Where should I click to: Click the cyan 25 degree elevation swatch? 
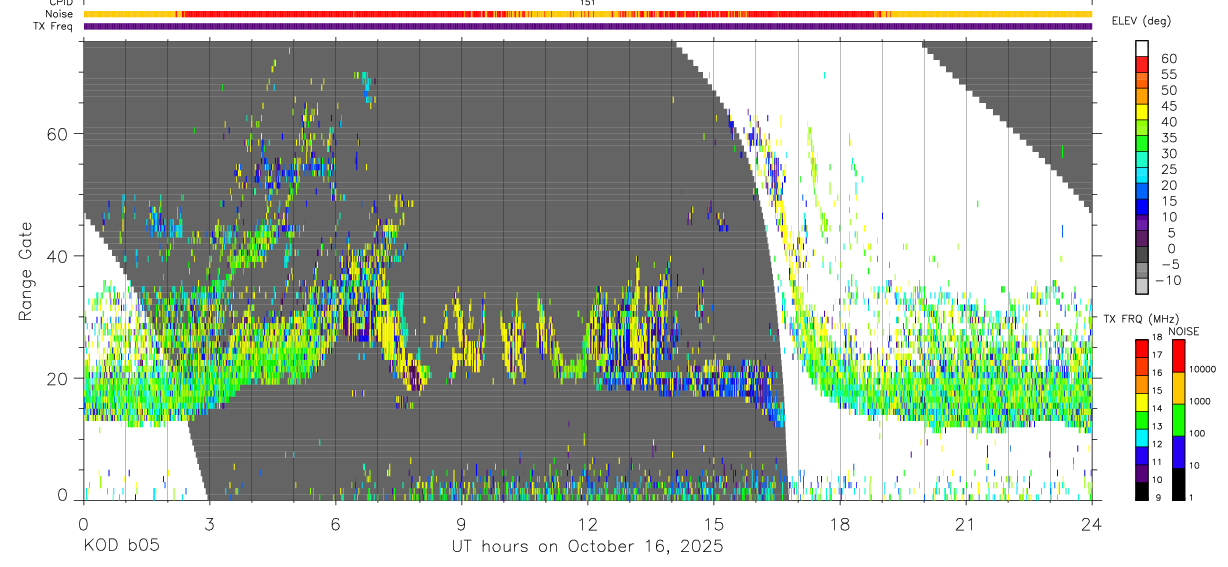click(1143, 175)
